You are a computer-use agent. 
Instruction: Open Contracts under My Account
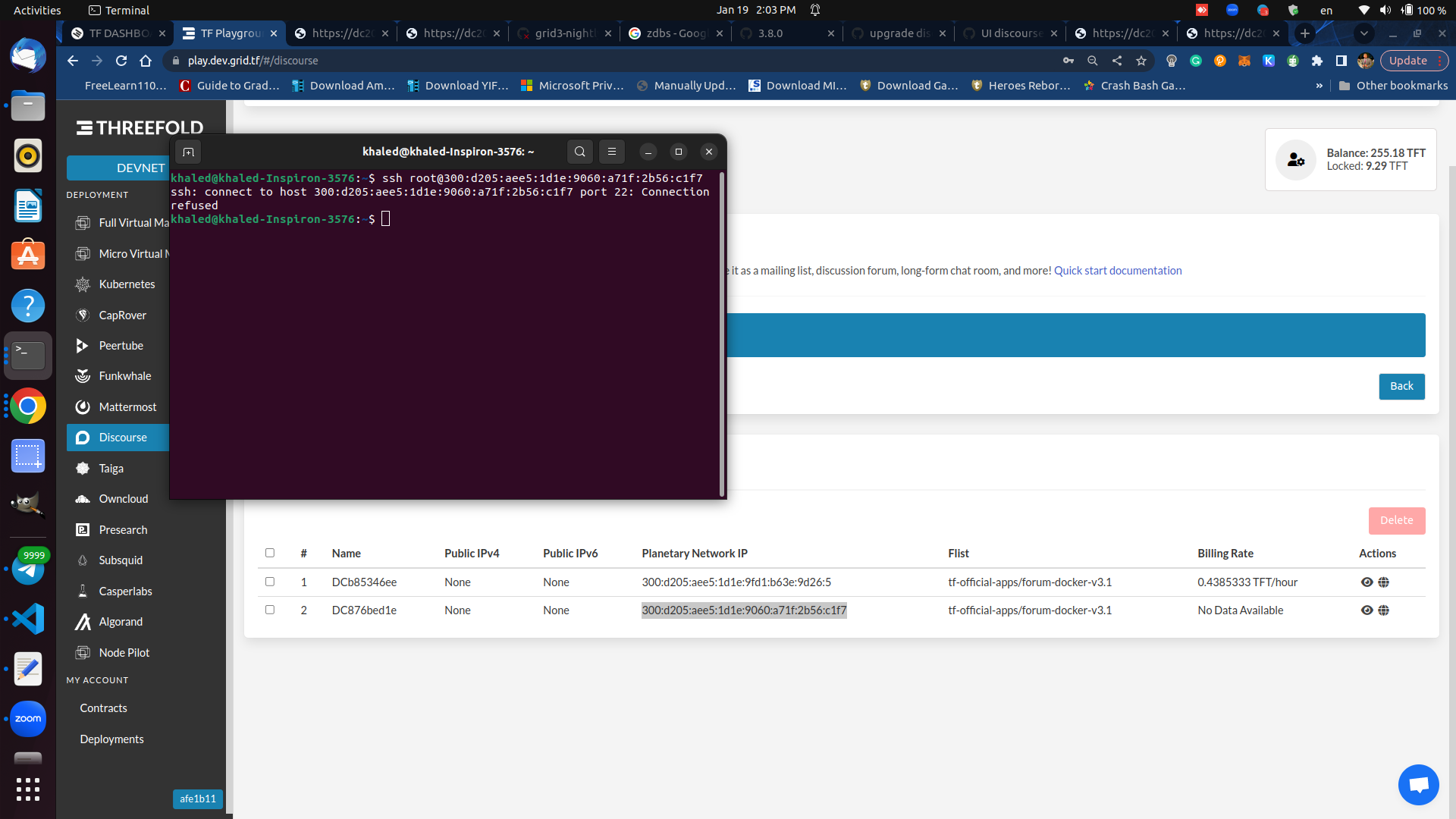(103, 708)
